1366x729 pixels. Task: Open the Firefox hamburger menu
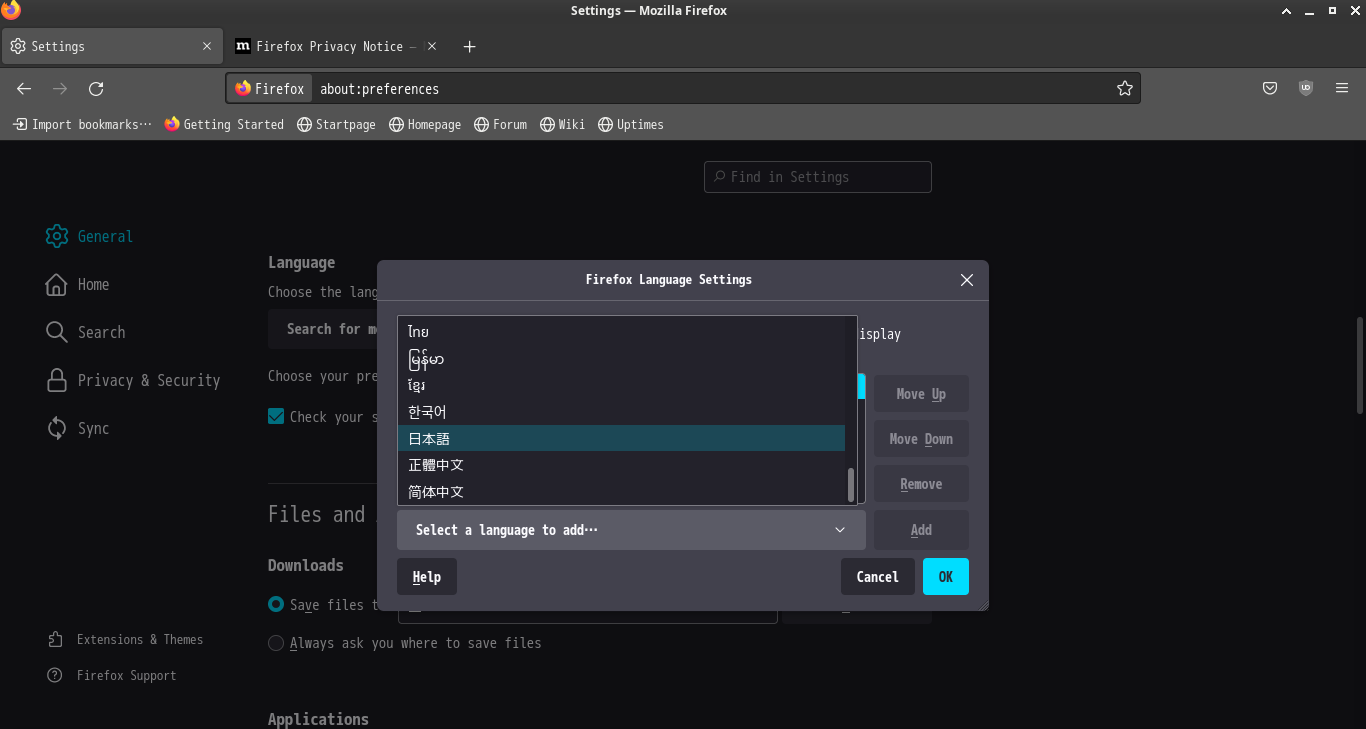pyautogui.click(x=1342, y=88)
